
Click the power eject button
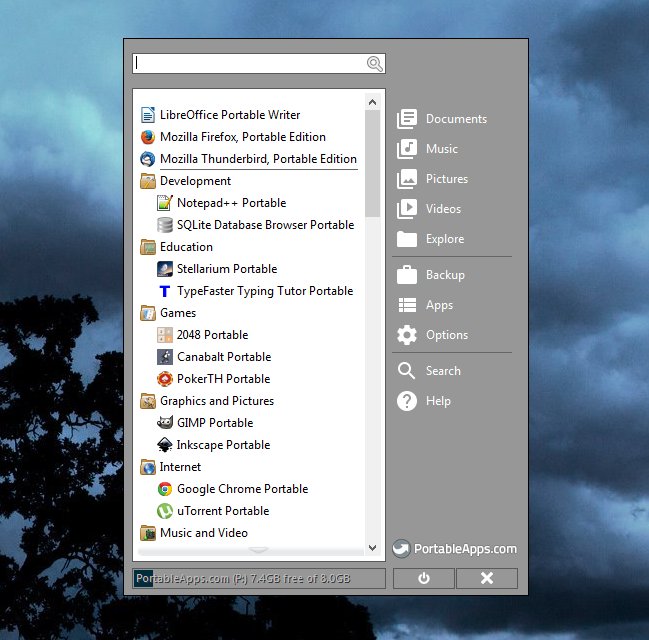click(424, 578)
